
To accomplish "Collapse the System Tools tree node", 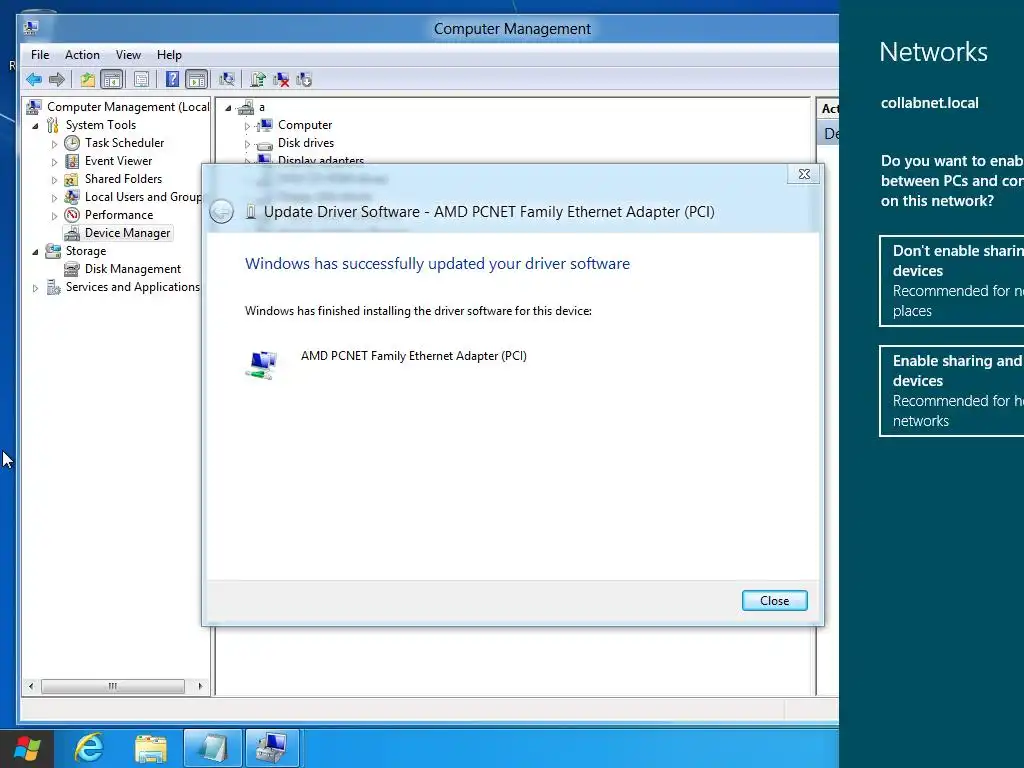I will coord(35,126).
